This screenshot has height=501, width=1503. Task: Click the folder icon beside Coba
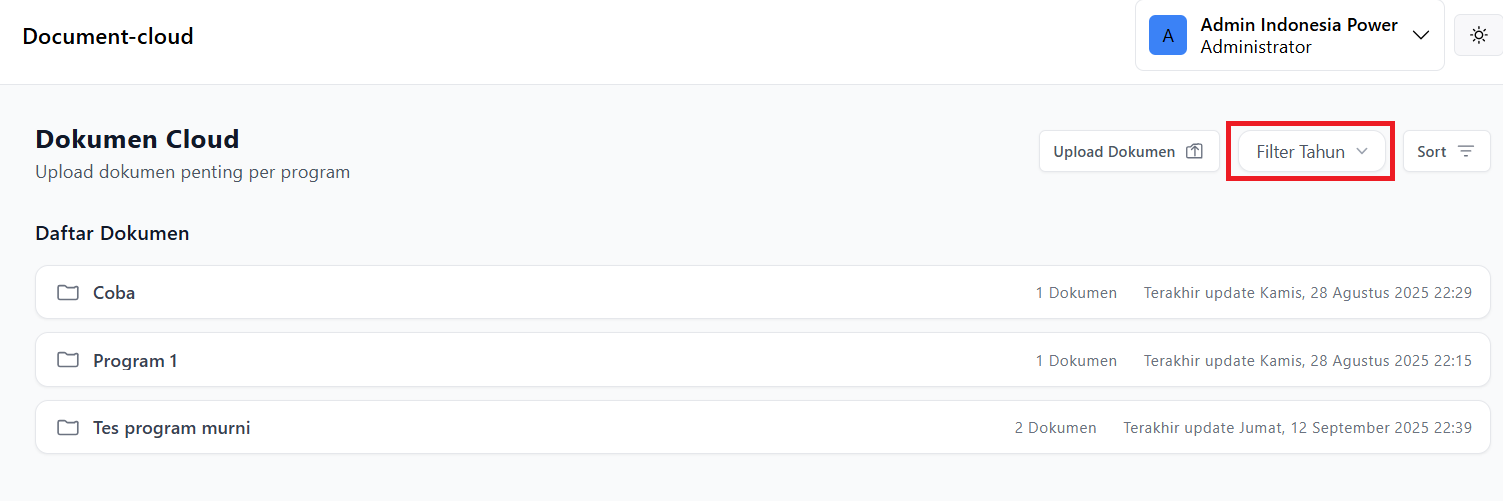(68, 293)
